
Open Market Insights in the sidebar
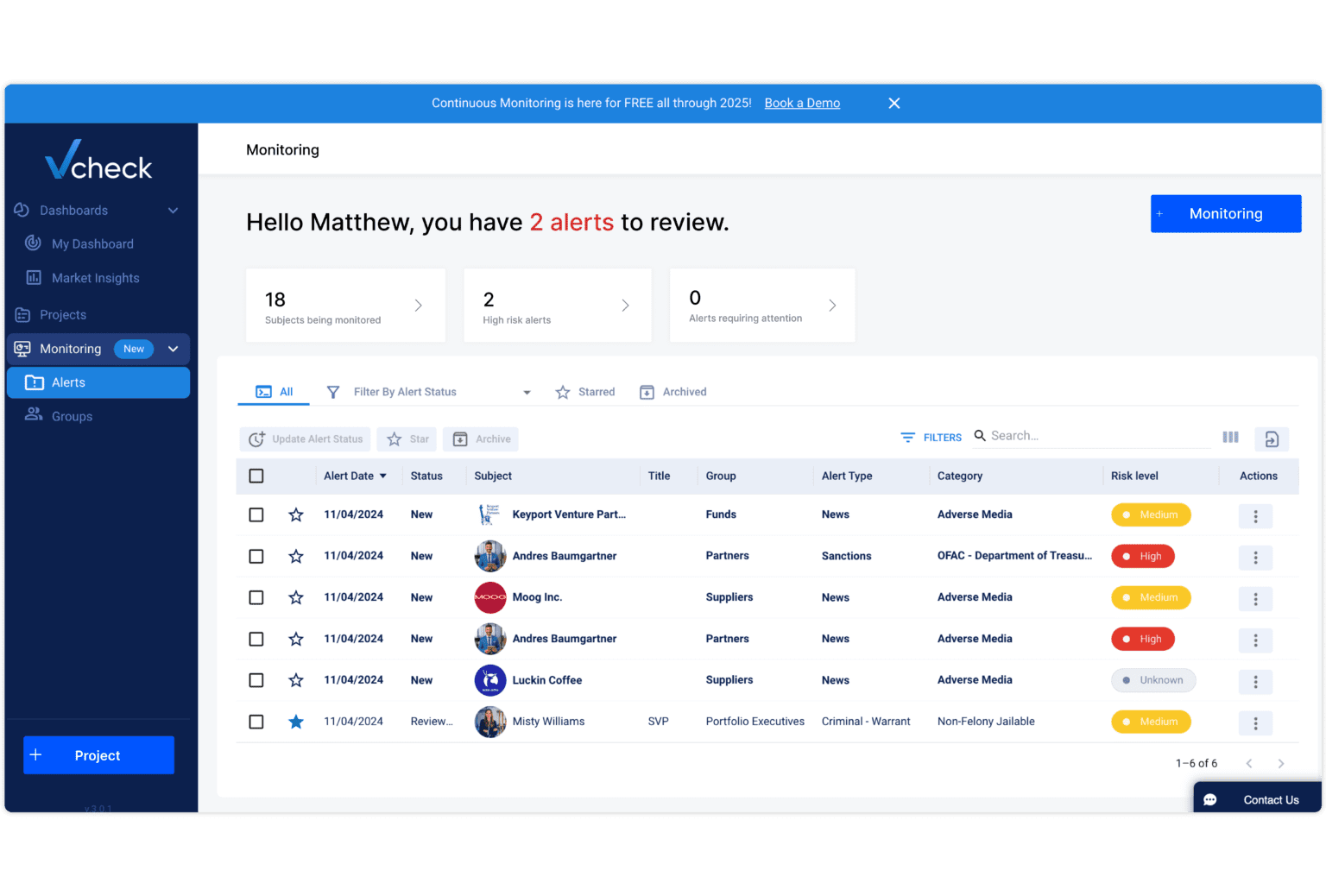click(x=96, y=278)
